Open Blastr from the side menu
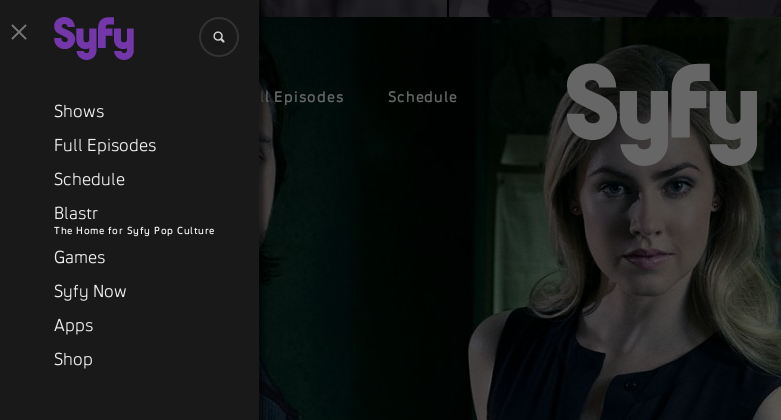This screenshot has width=781, height=420. pyautogui.click(x=76, y=213)
